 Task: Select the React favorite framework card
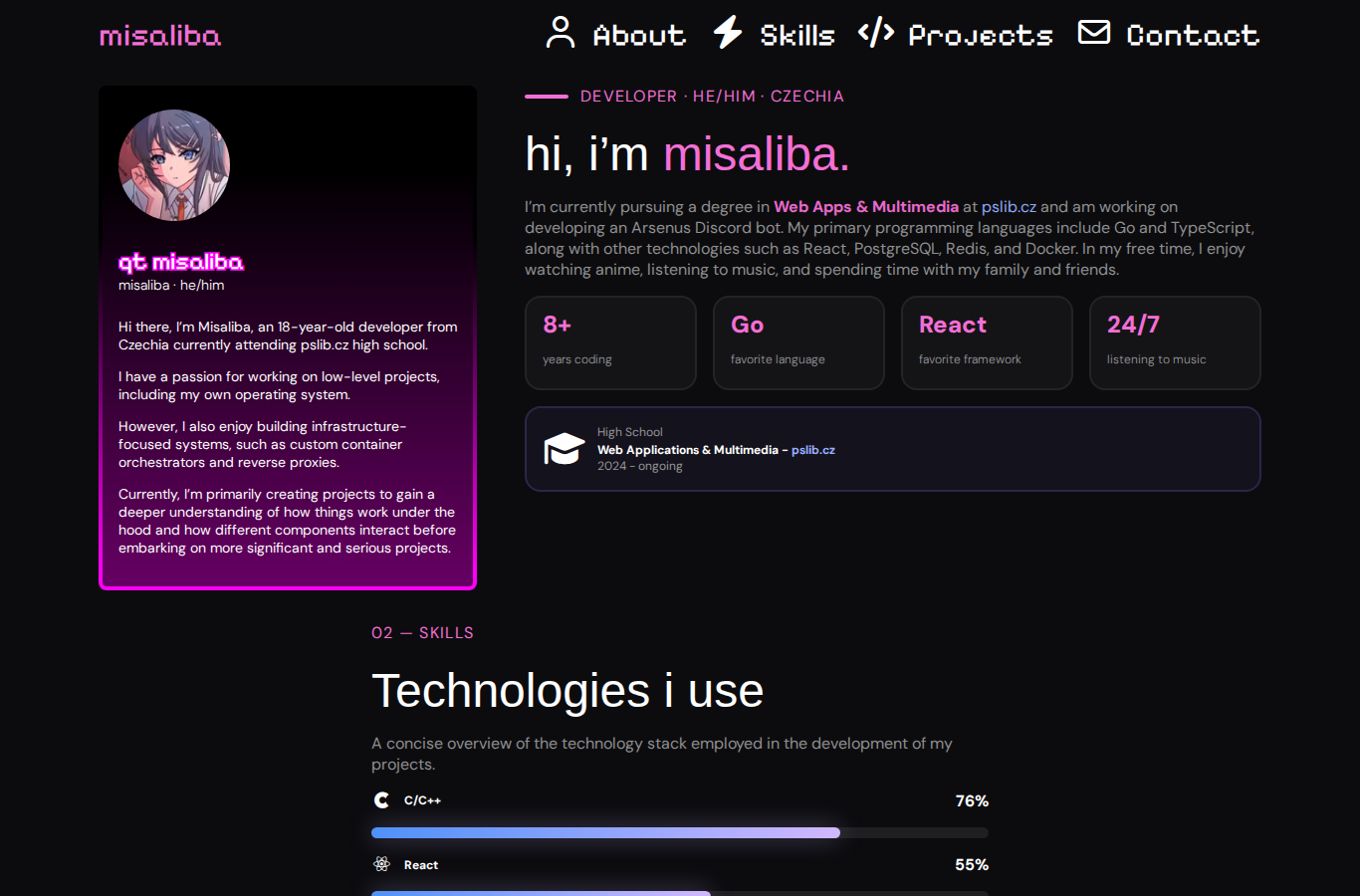point(987,342)
